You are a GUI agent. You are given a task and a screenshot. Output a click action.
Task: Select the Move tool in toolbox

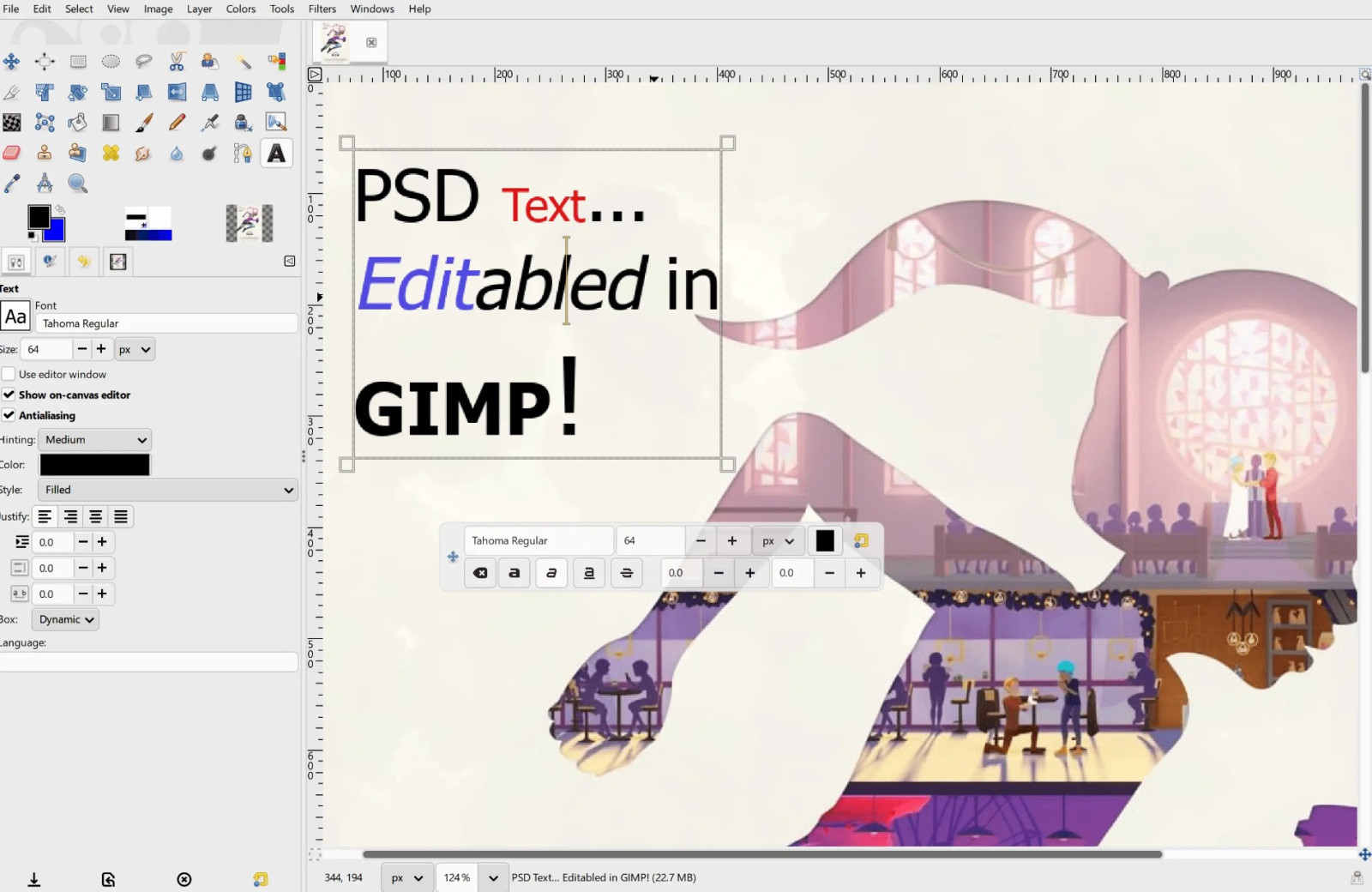11,61
